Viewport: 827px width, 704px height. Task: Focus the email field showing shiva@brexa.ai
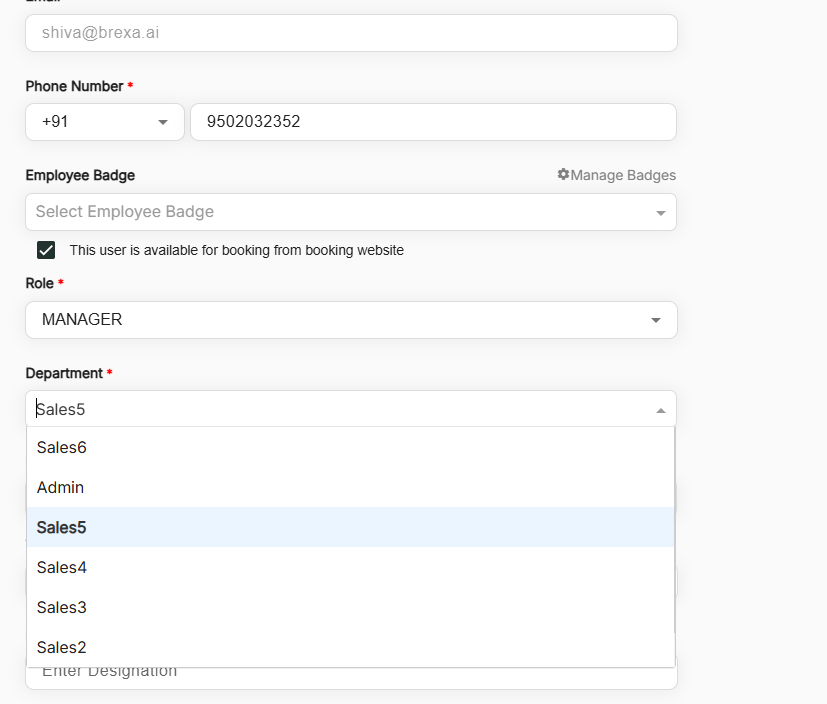tap(350, 33)
